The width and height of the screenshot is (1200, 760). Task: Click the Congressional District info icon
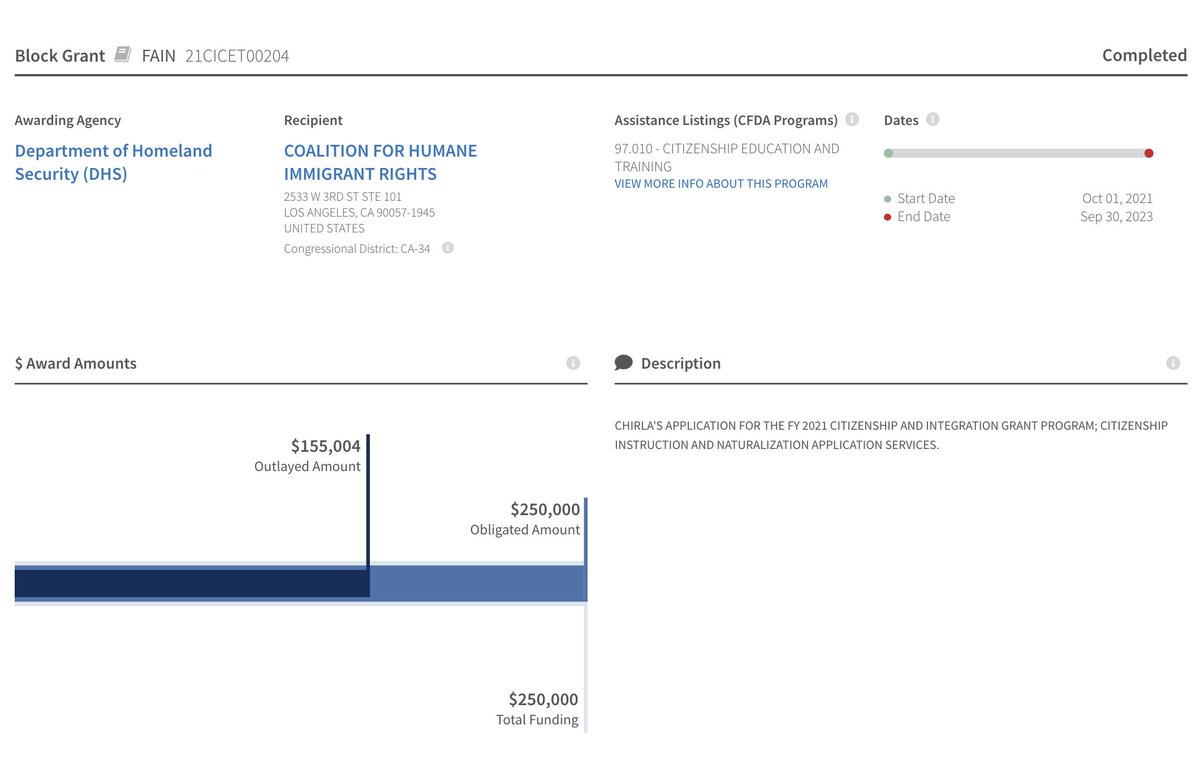(448, 248)
